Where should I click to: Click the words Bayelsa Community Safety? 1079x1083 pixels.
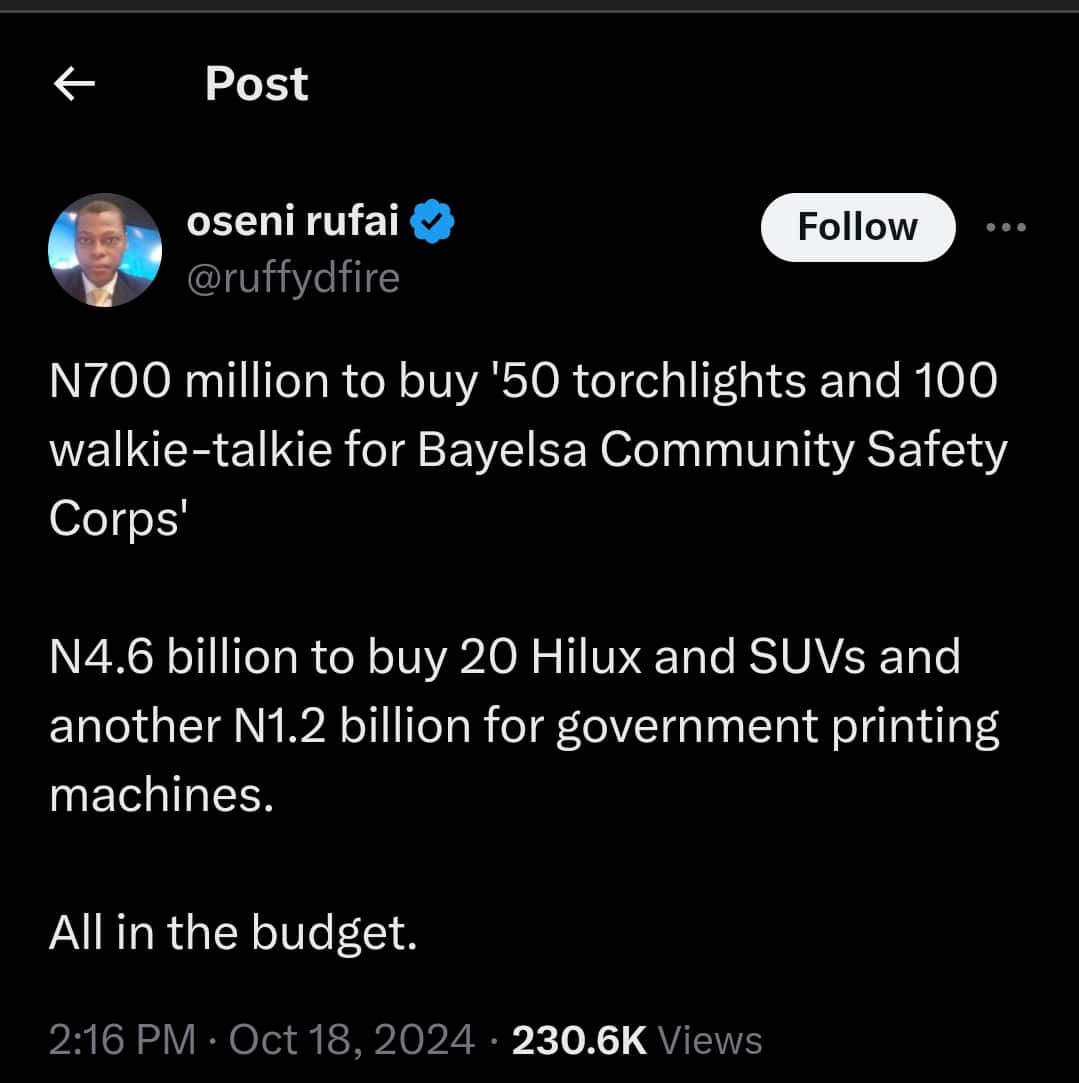click(712, 451)
